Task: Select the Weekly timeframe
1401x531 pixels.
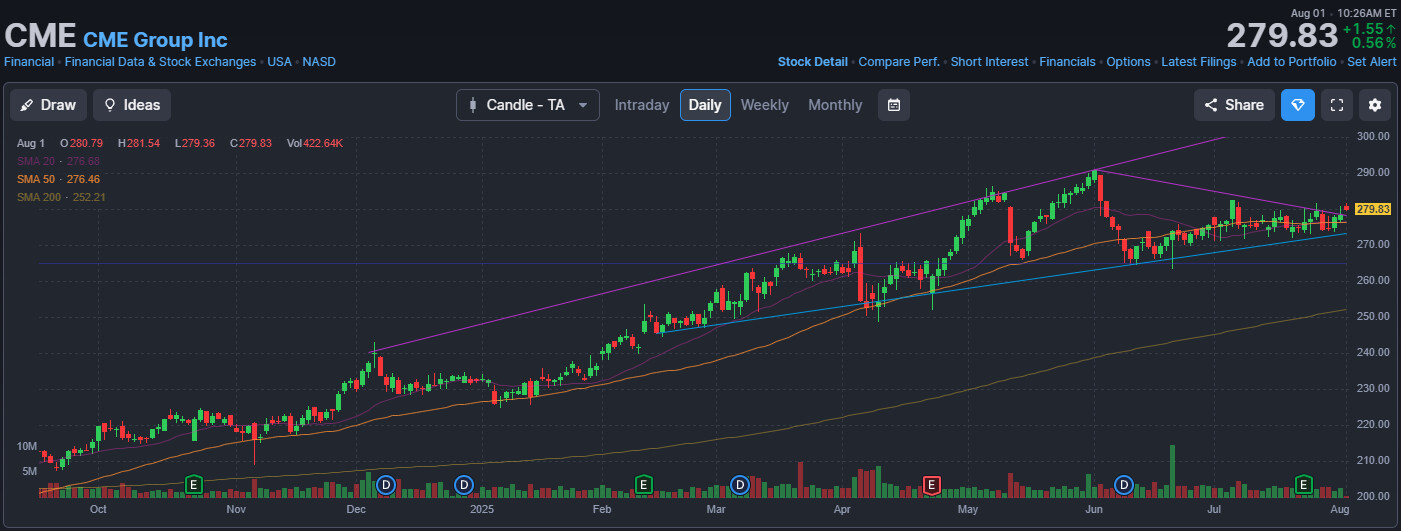Action: (764, 105)
